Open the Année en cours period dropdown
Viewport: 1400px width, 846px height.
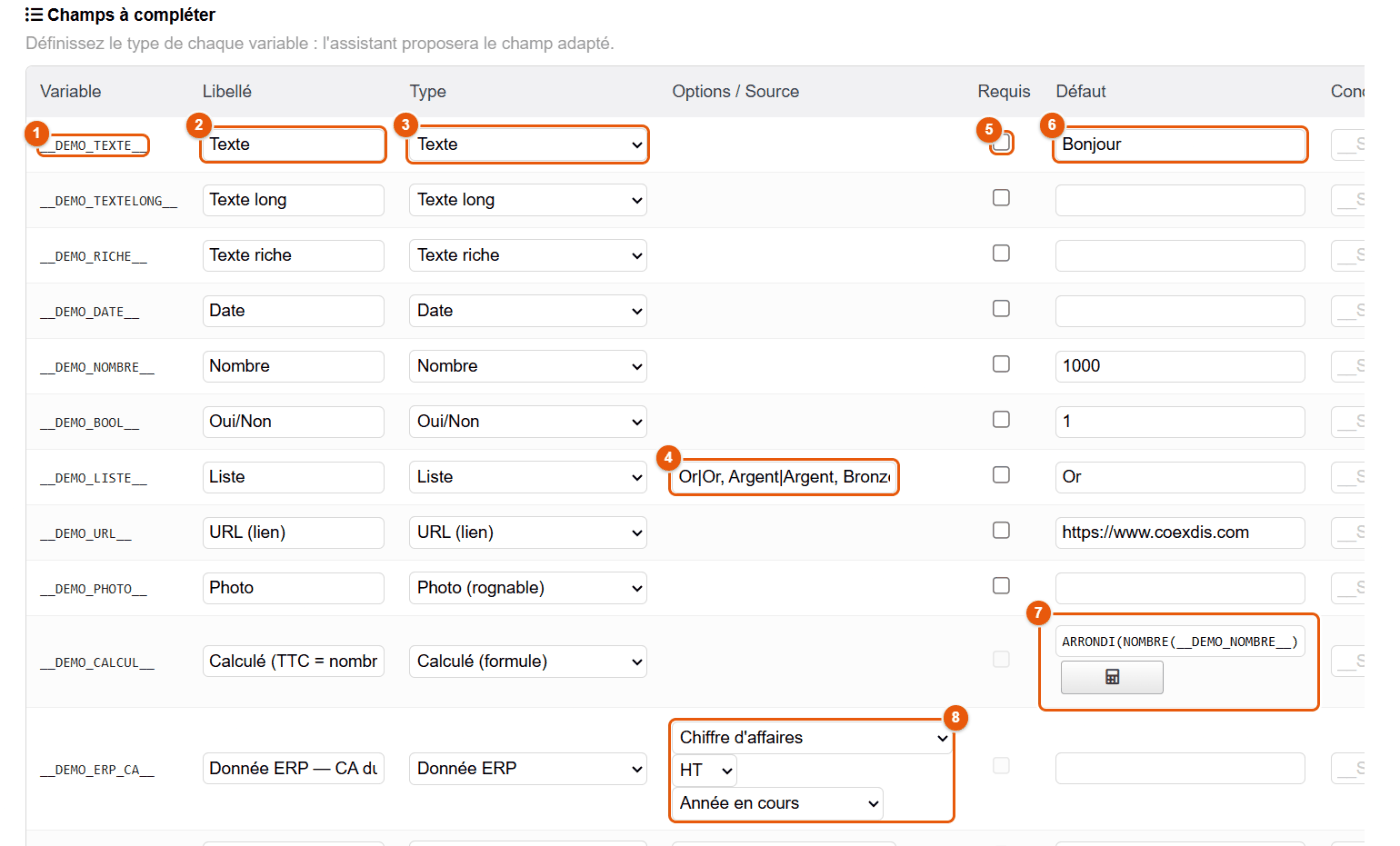777,803
